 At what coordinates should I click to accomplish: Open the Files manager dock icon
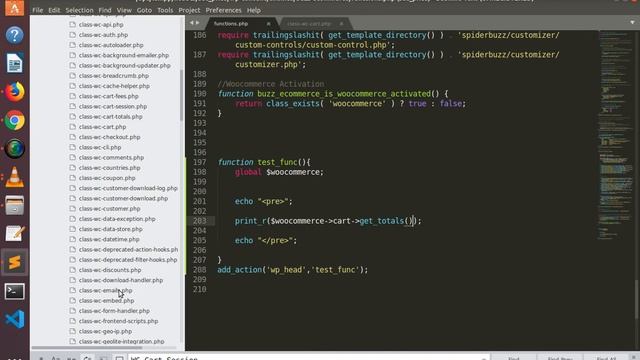coord(14,205)
